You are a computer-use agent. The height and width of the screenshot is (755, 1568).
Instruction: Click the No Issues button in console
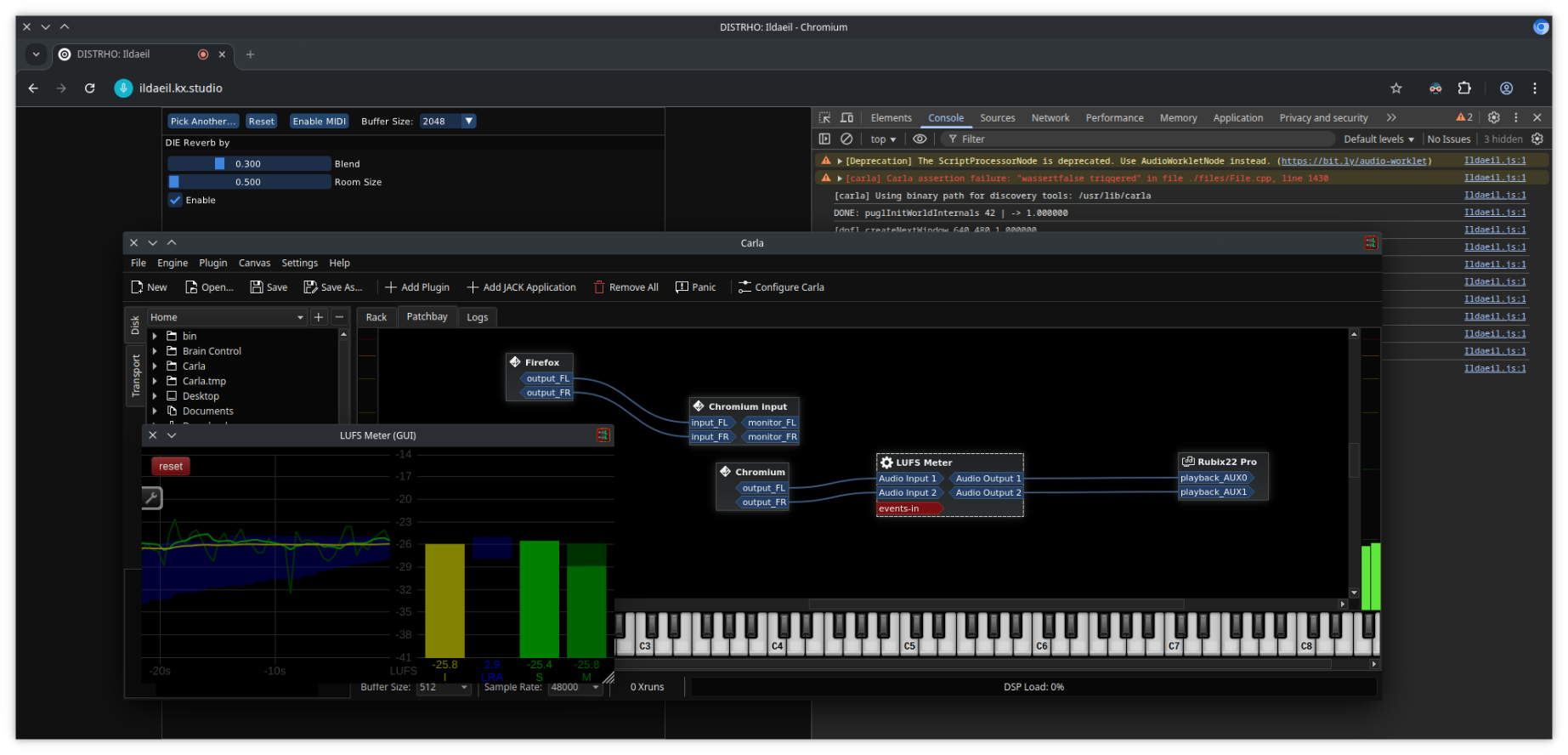(x=1448, y=139)
